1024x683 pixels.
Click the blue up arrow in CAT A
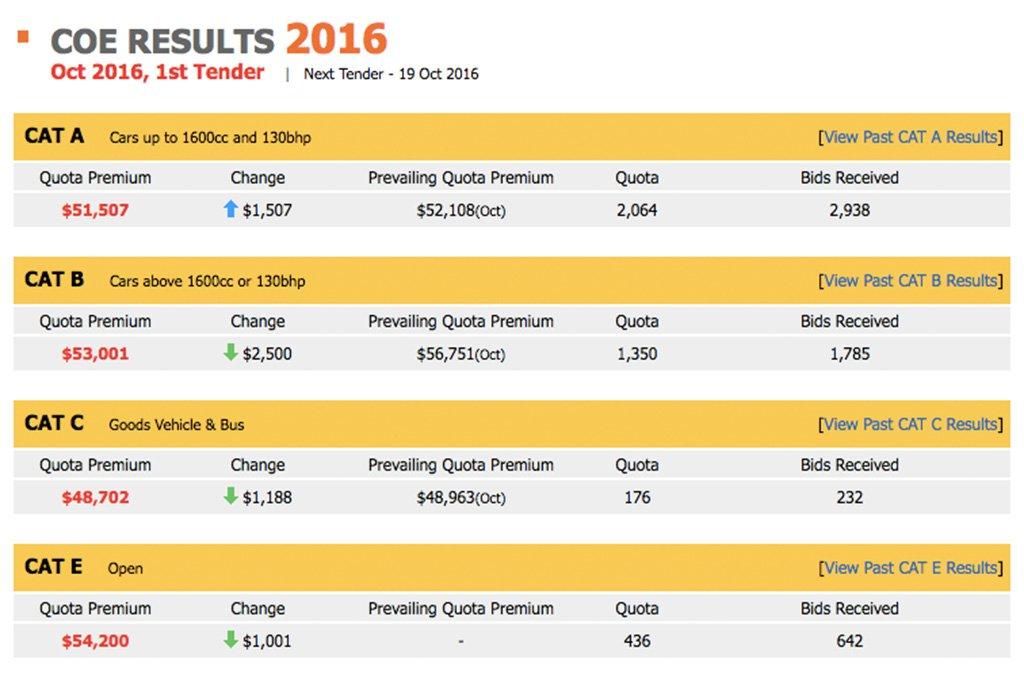[231, 209]
